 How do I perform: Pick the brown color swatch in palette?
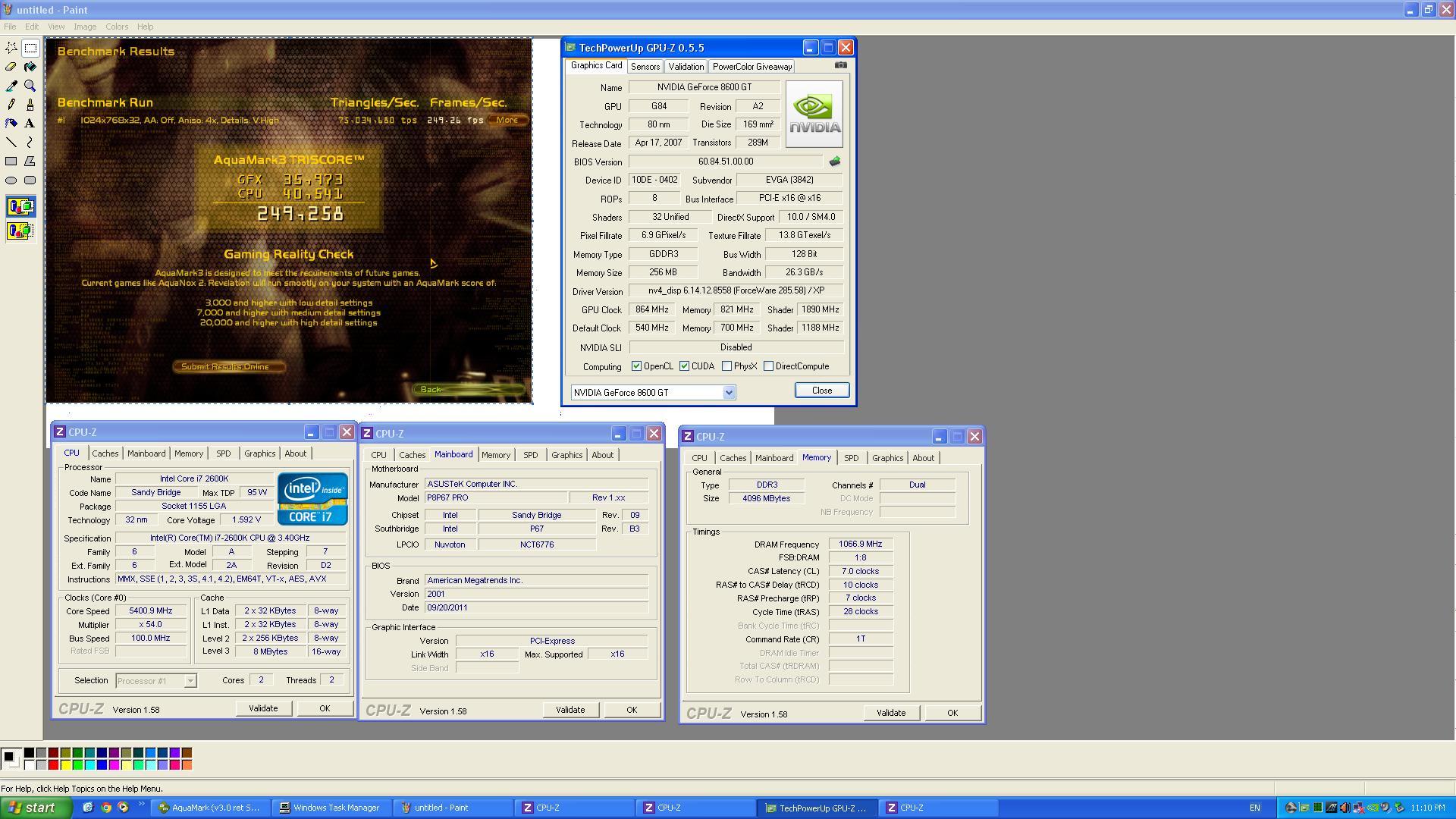pos(187,753)
